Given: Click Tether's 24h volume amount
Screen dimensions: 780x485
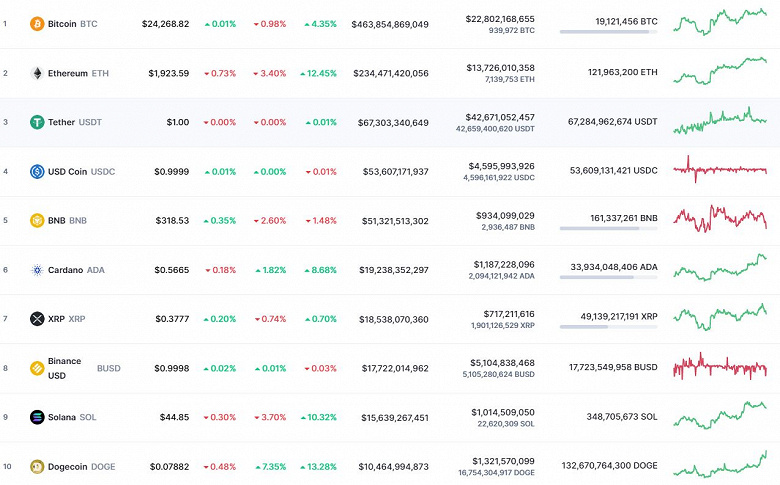Looking at the screenshot, I should tap(500, 117).
